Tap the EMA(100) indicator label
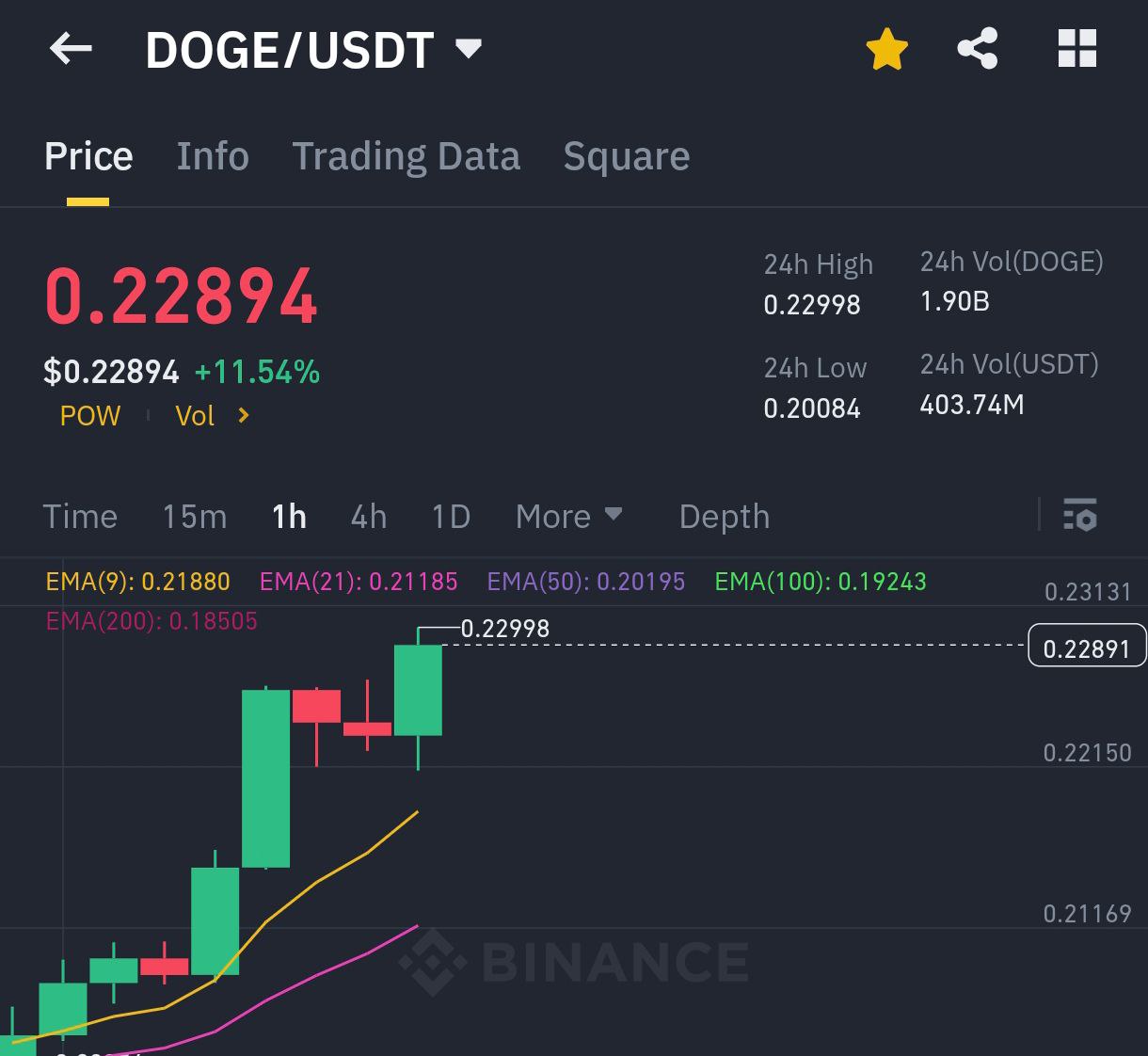Image resolution: width=1148 pixels, height=1056 pixels. click(x=821, y=582)
